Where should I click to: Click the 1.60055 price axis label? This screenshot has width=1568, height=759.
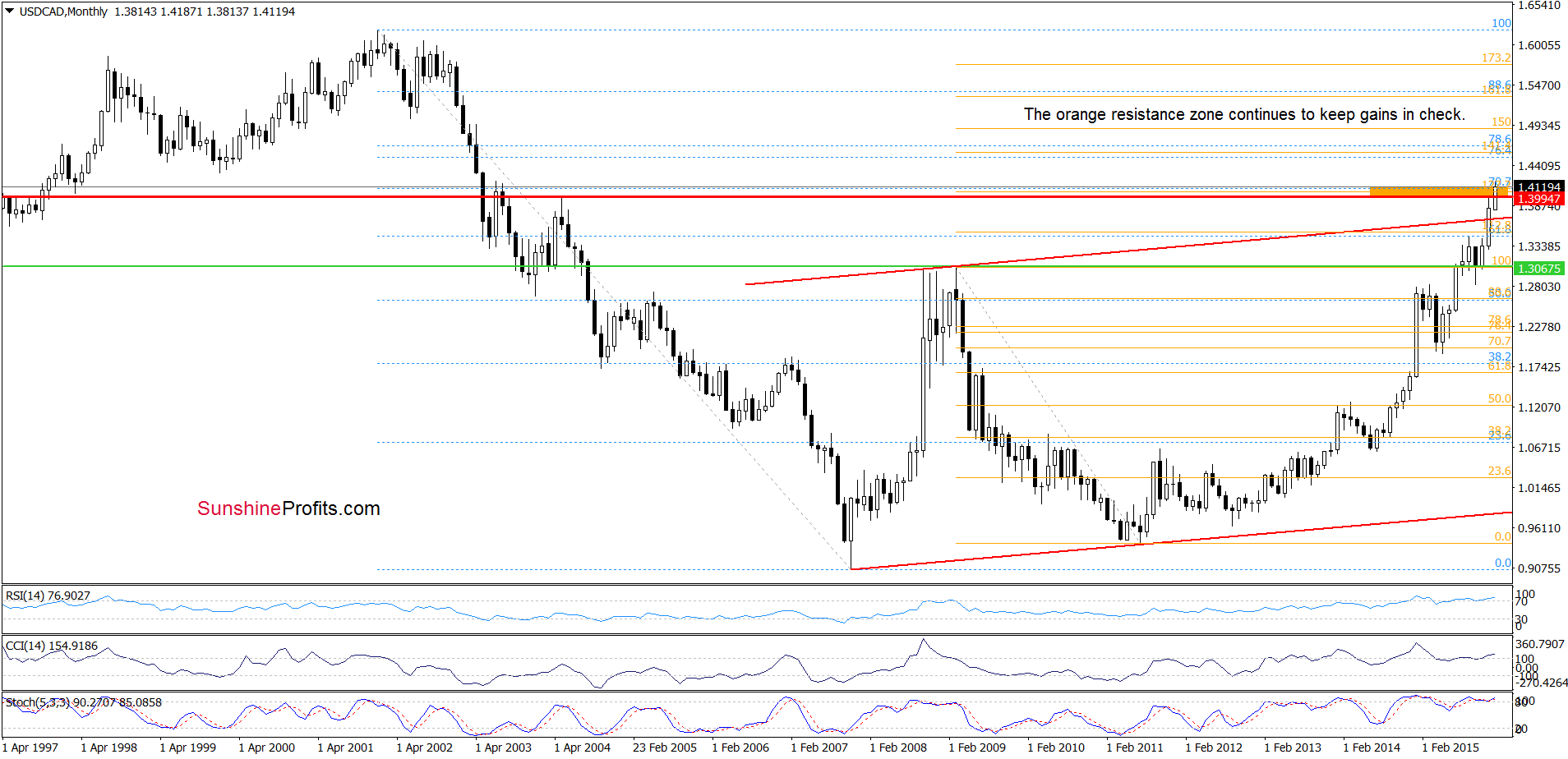tap(1538, 45)
